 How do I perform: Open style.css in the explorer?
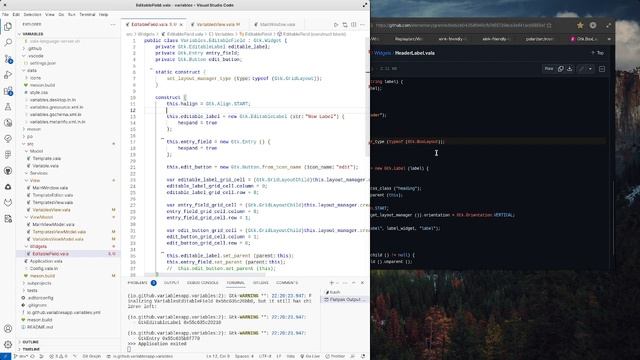38,92
